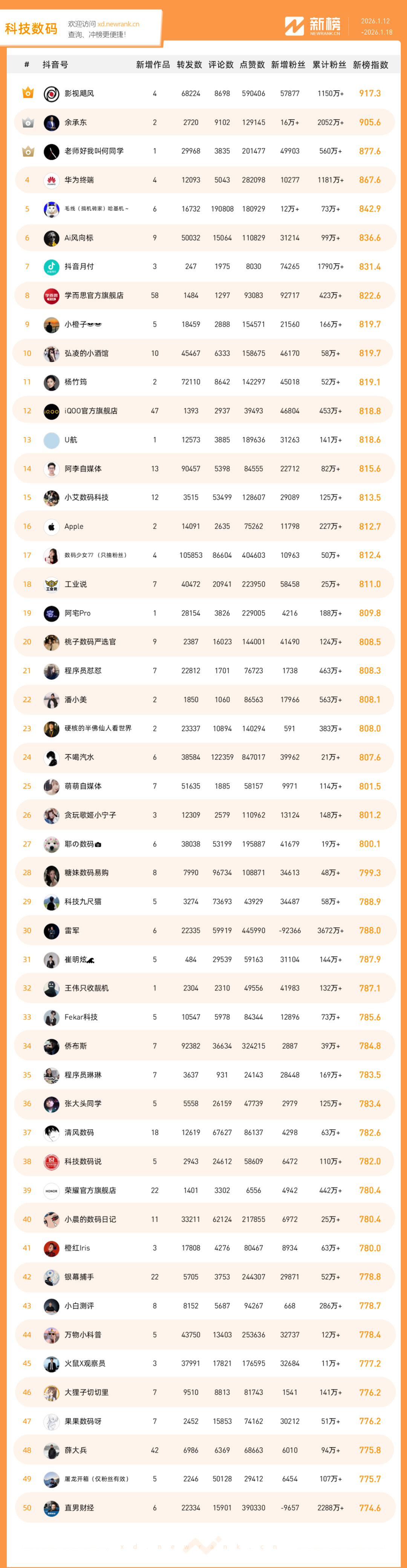Click the 科技数码 category title
Viewport: 407px width, 1568px height.
[x=31, y=29]
